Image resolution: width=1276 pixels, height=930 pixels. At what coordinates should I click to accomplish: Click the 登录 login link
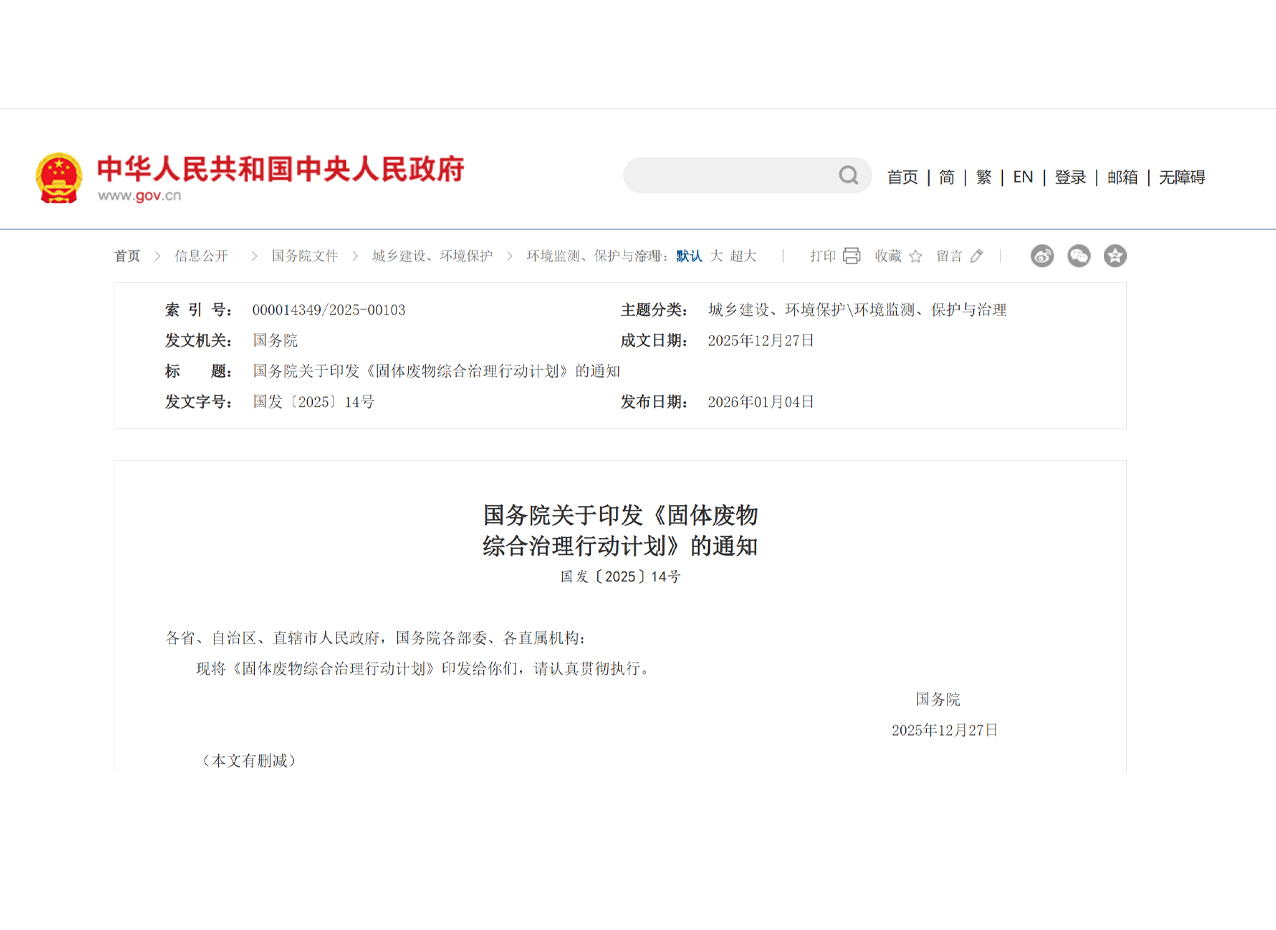click(1070, 177)
